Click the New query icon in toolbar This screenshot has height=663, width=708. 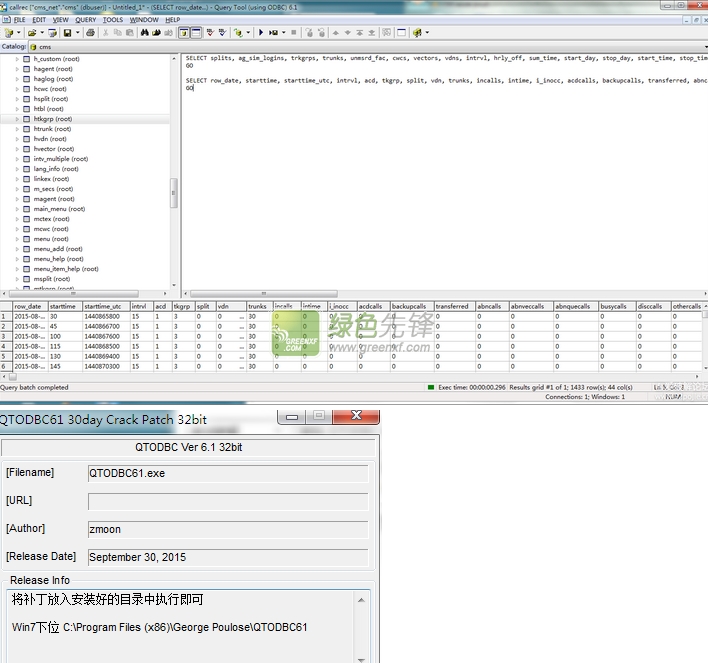pyautogui.click(x=9, y=33)
